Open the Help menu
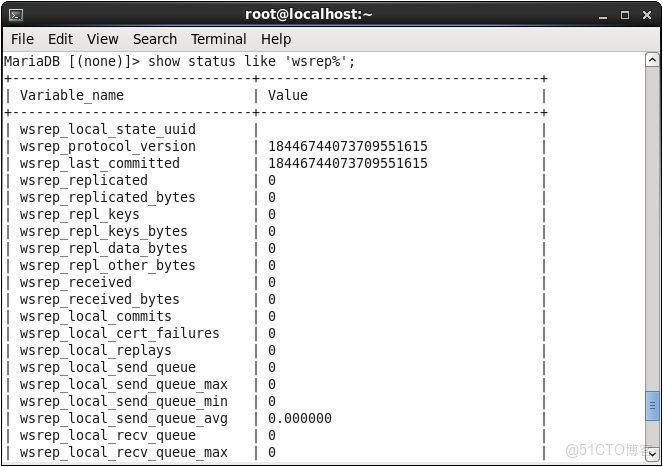Viewport: 663px width, 467px height. point(276,39)
